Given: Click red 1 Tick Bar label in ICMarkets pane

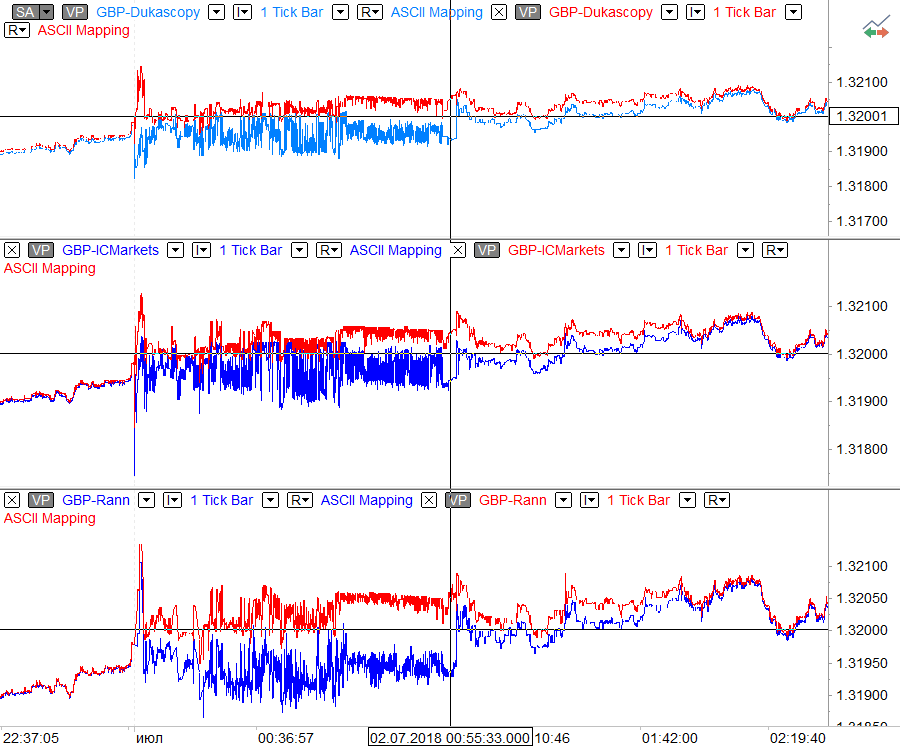Looking at the screenshot, I should click(696, 250).
